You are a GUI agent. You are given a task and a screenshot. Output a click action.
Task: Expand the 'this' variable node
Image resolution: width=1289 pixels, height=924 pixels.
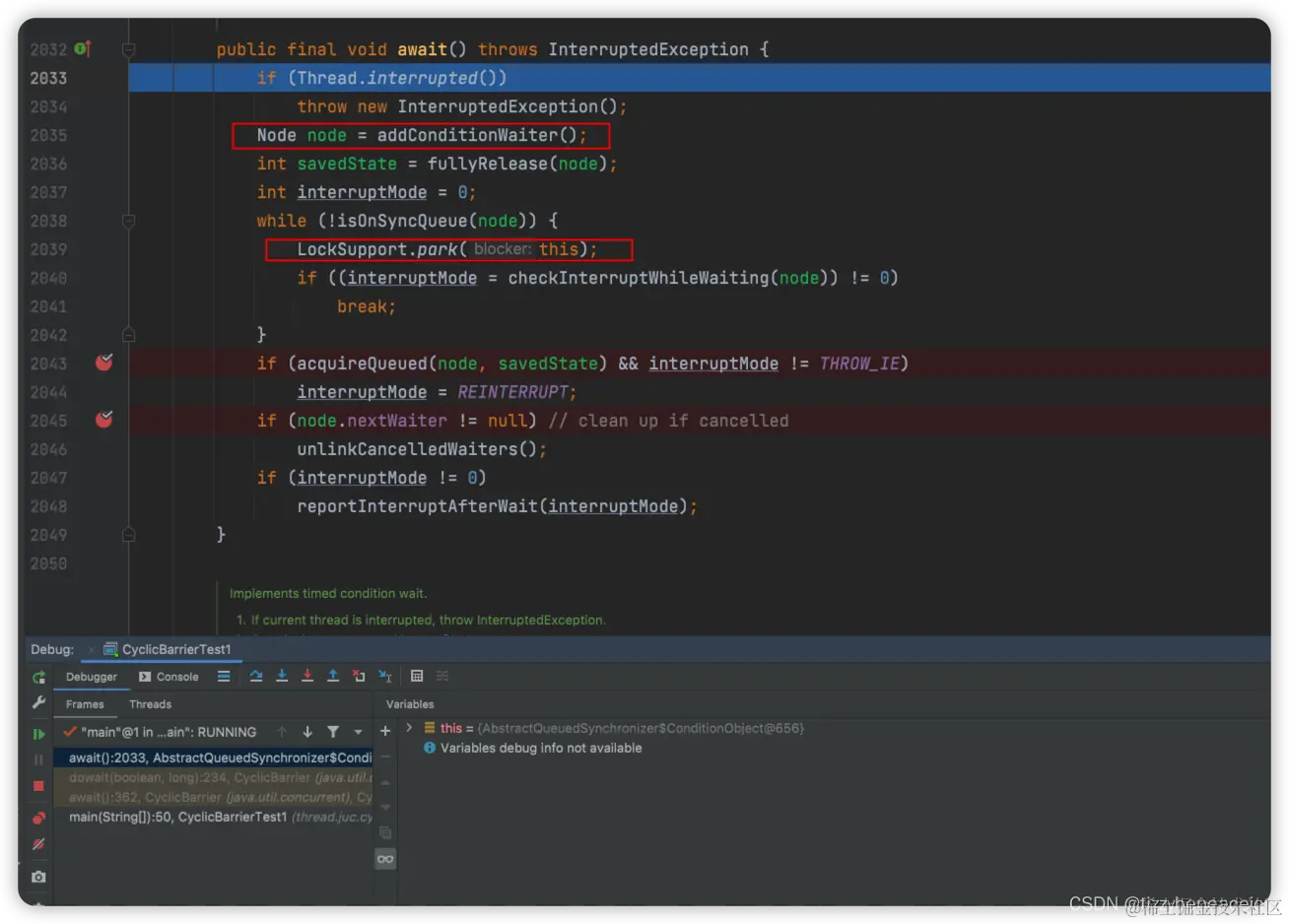point(409,728)
